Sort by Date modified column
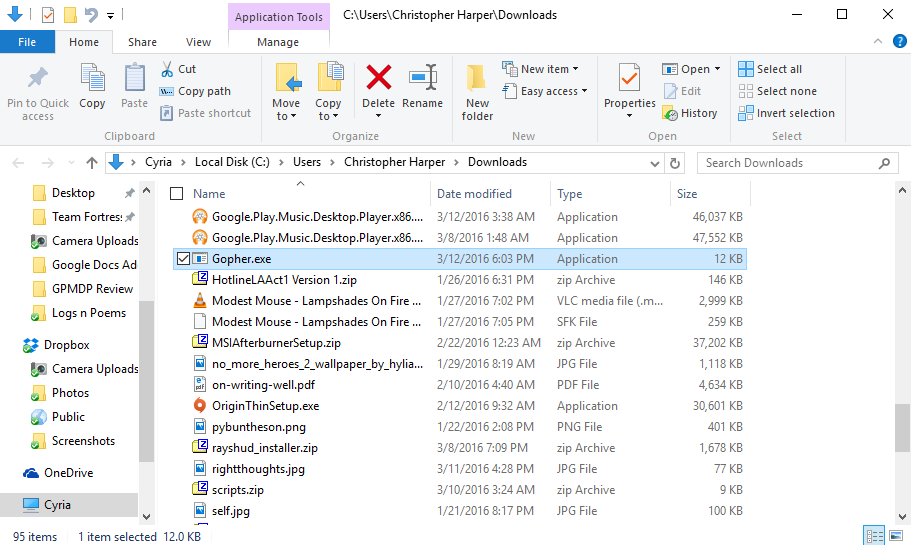 point(474,194)
